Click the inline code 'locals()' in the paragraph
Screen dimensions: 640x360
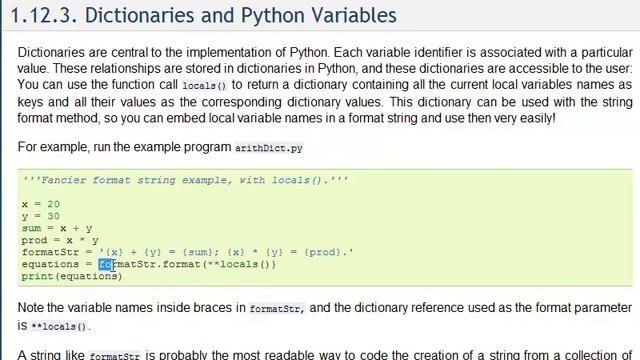204,86
